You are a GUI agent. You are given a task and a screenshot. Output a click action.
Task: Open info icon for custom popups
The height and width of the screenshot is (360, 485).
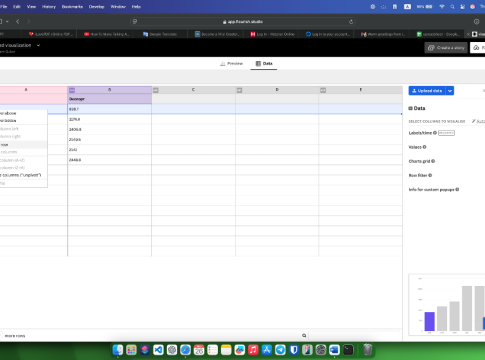tap(457, 189)
